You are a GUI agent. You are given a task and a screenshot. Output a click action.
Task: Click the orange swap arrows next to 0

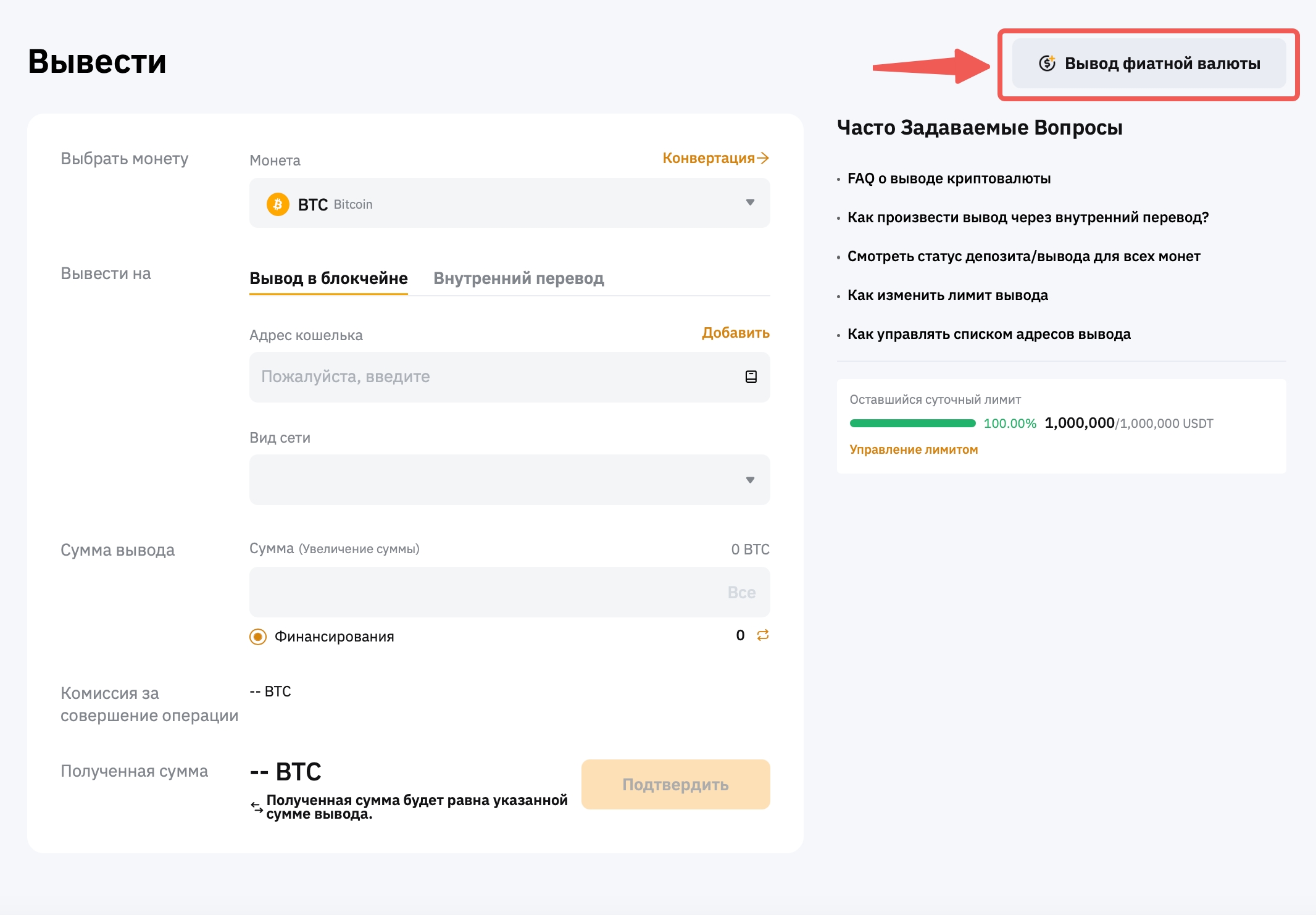click(x=763, y=635)
